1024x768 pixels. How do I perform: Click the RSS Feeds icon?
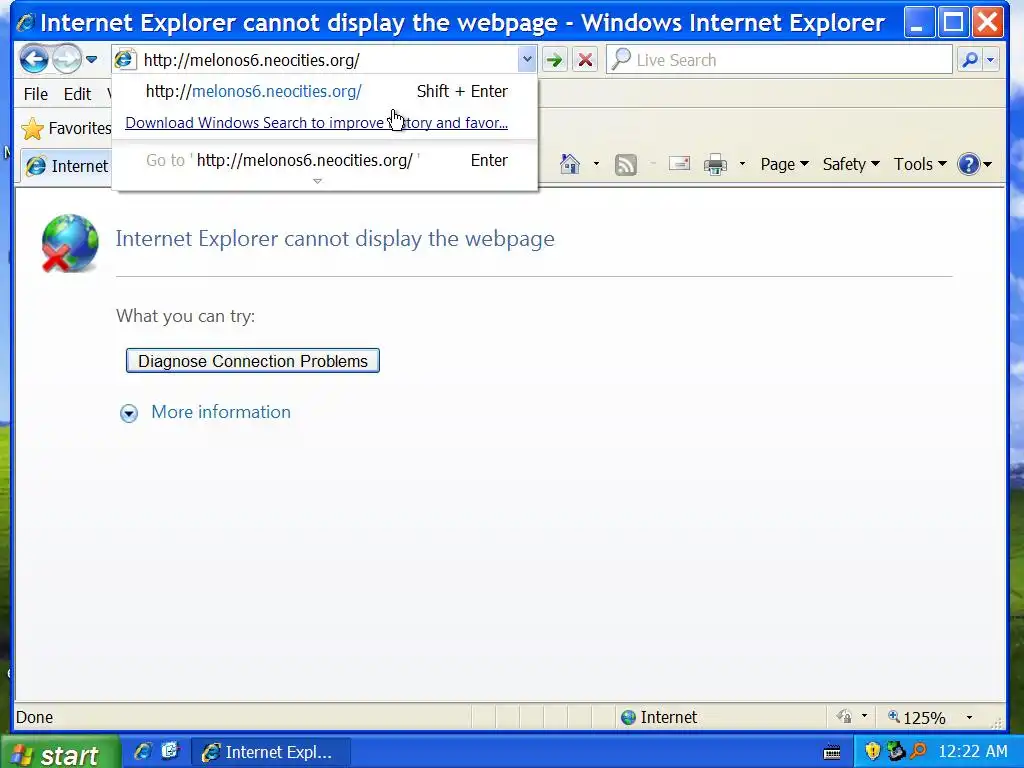click(626, 165)
